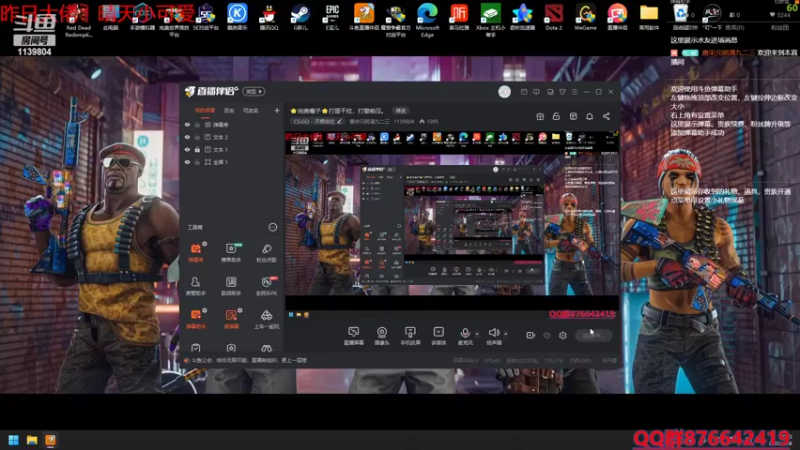Open Epic Games desktop shortcut
This screenshot has width=800, height=450.
click(x=332, y=17)
